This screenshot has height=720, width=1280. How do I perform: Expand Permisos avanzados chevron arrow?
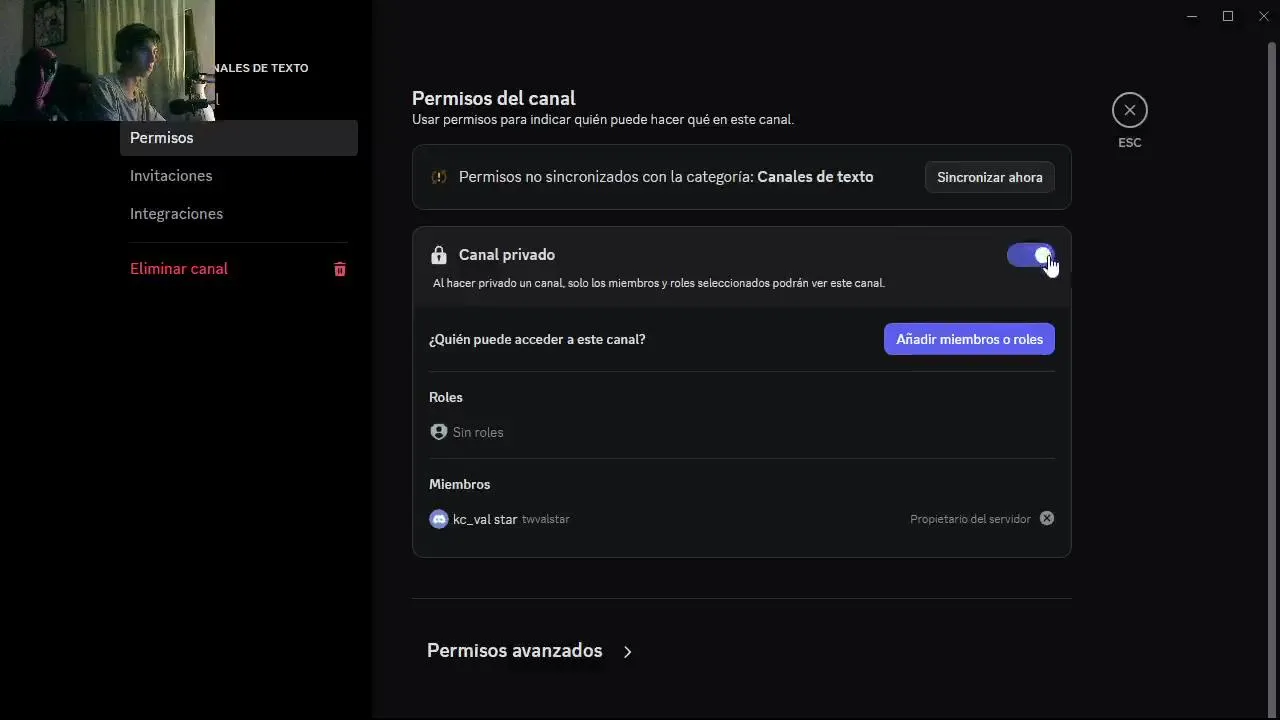pyautogui.click(x=628, y=652)
